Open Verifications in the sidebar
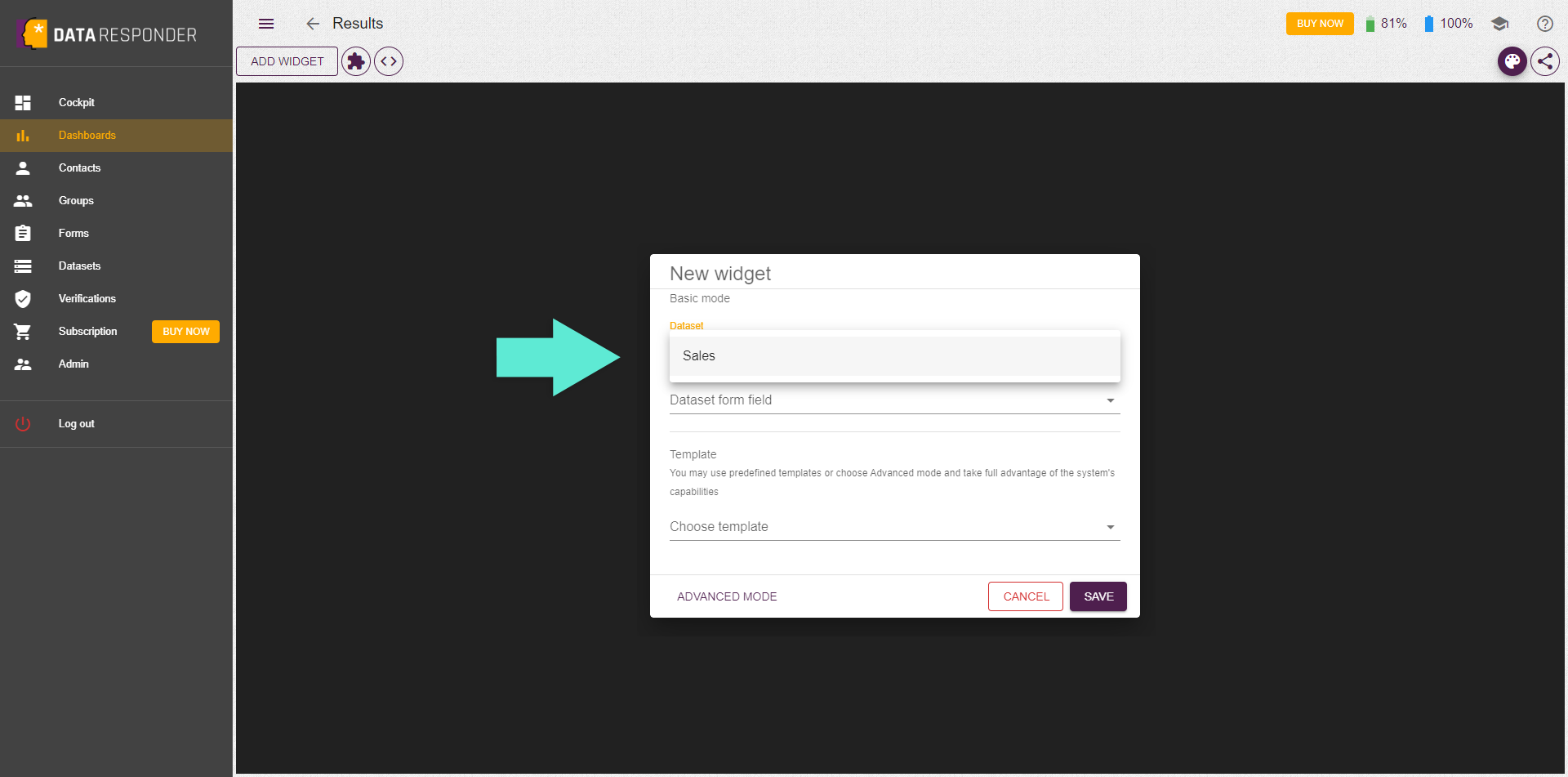This screenshot has width=1568, height=777. pyautogui.click(x=116, y=299)
